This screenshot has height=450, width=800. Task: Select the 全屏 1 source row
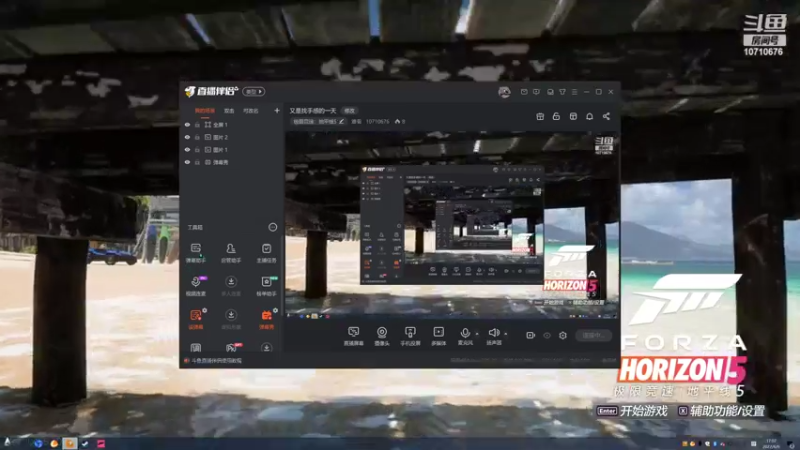232,124
